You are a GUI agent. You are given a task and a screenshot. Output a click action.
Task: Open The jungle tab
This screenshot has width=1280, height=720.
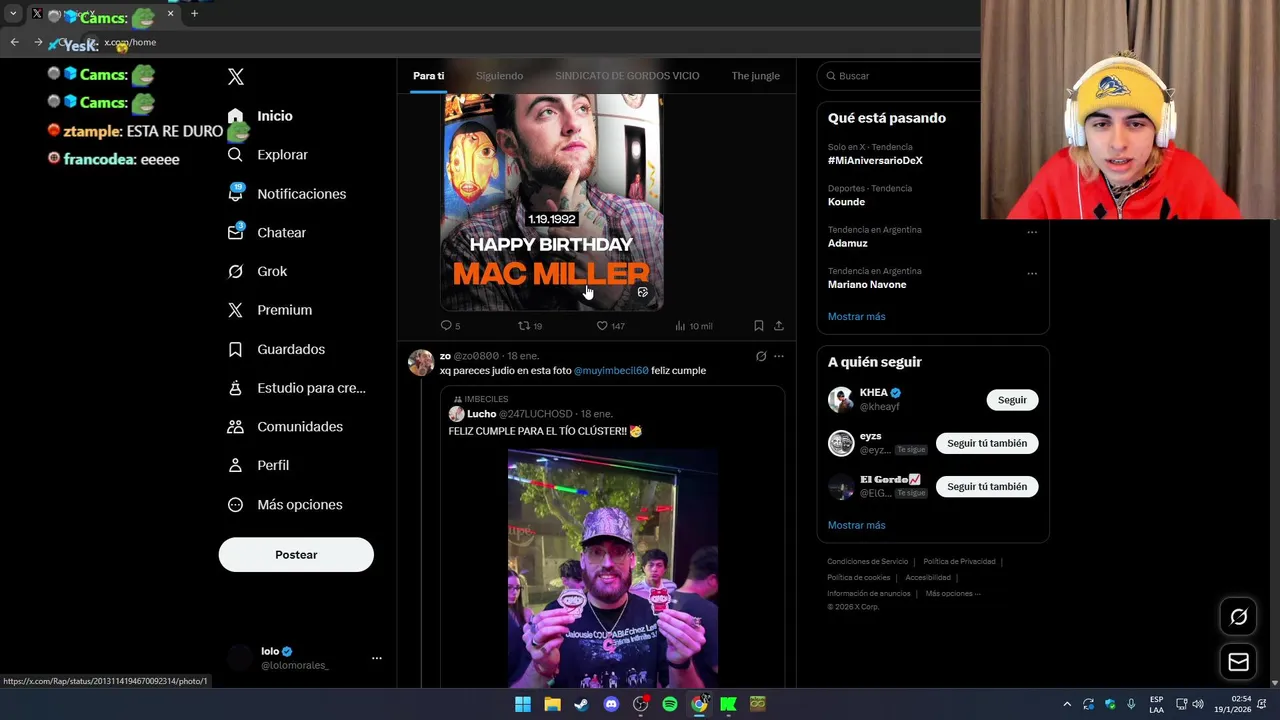coord(755,76)
